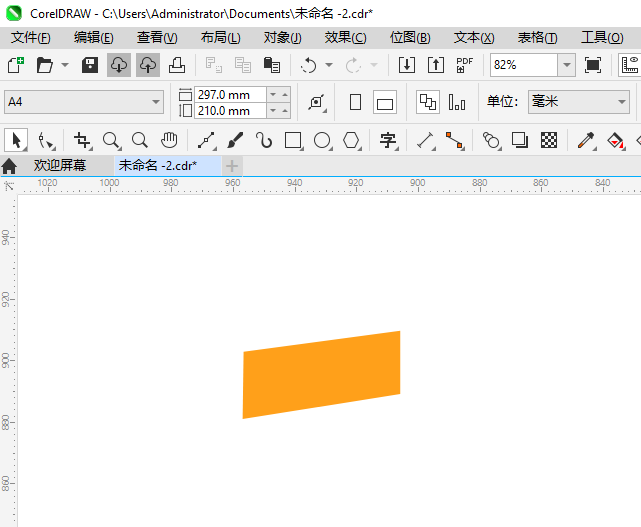Open the 工具(O) menu
Viewport: 641px width, 527px height.
coord(602,38)
